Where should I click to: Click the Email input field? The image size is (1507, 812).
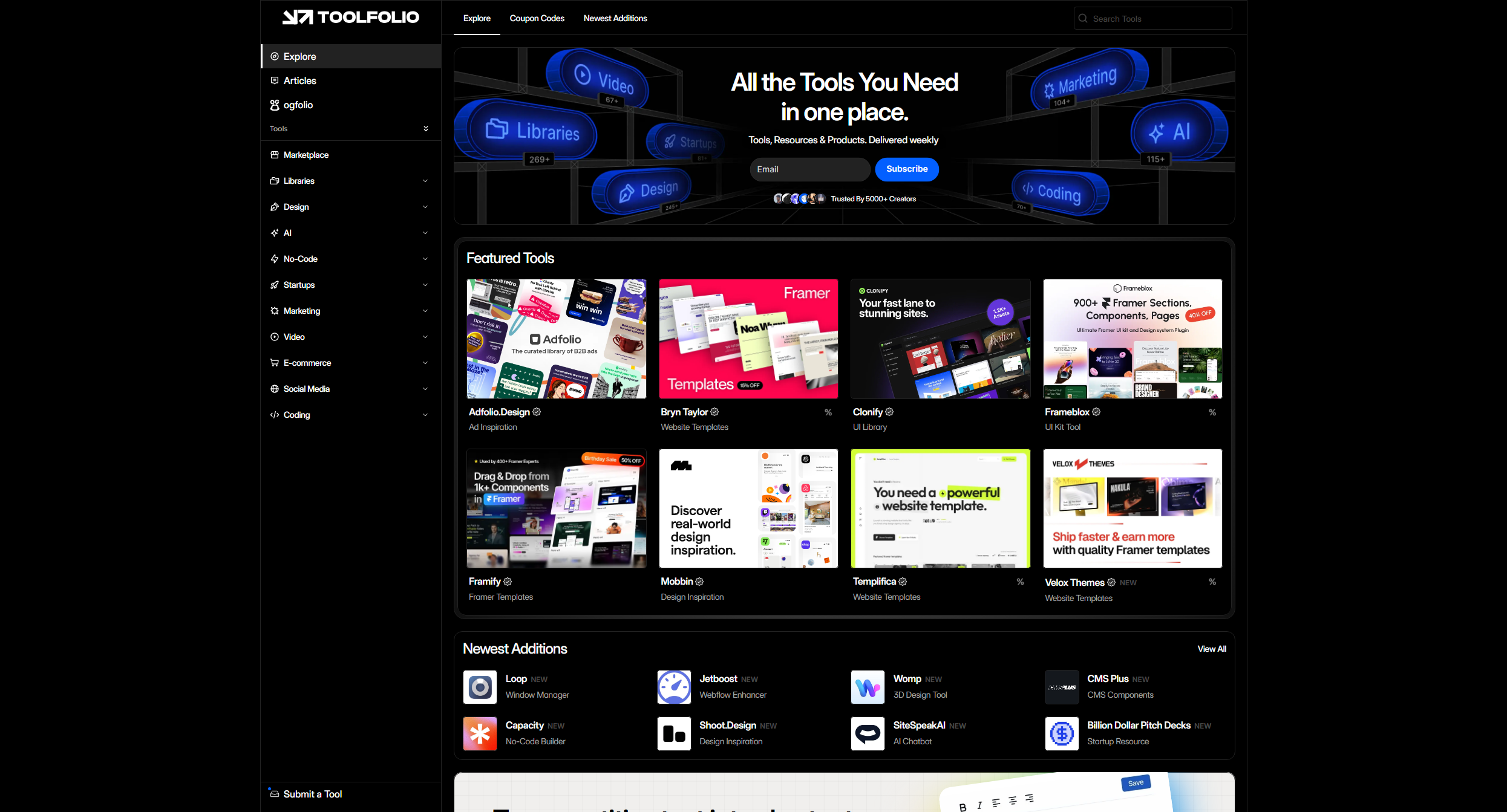tap(810, 169)
